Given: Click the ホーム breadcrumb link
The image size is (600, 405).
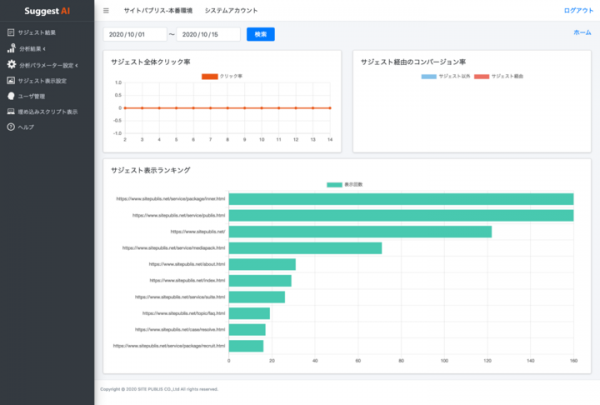Looking at the screenshot, I should 582,33.
